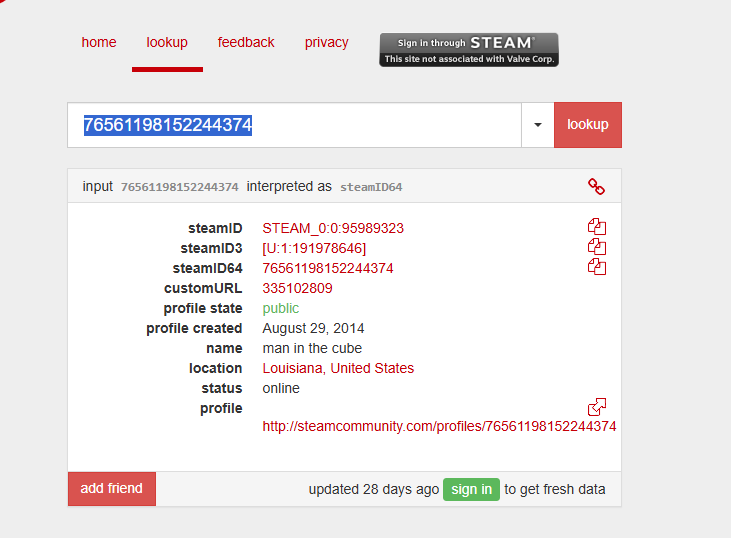
Task: Open the feedback tab
Action: (x=246, y=42)
